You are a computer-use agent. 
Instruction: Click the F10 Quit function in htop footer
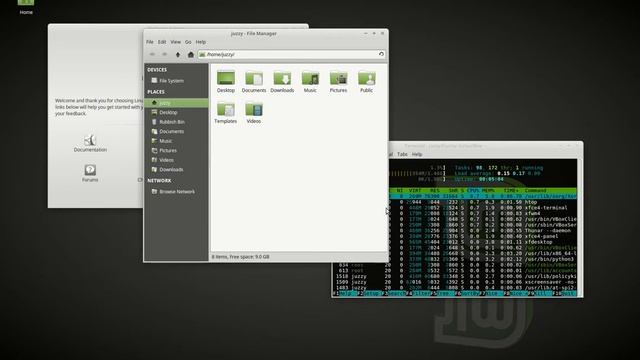coord(564,293)
